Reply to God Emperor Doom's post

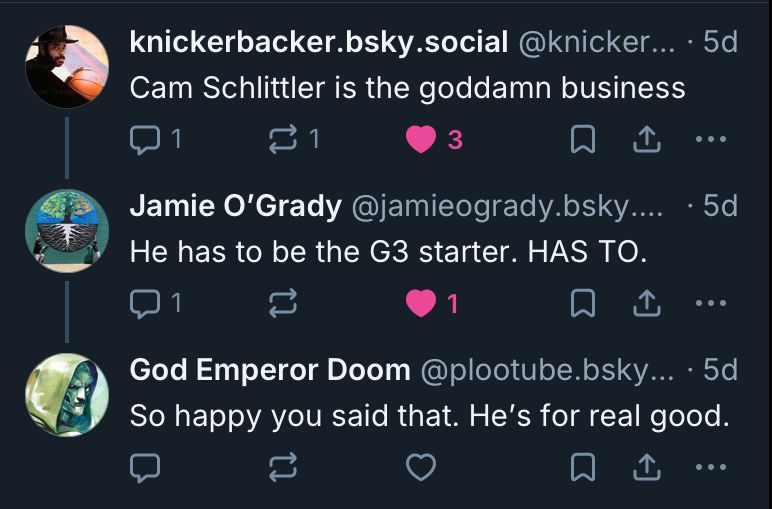point(145,466)
